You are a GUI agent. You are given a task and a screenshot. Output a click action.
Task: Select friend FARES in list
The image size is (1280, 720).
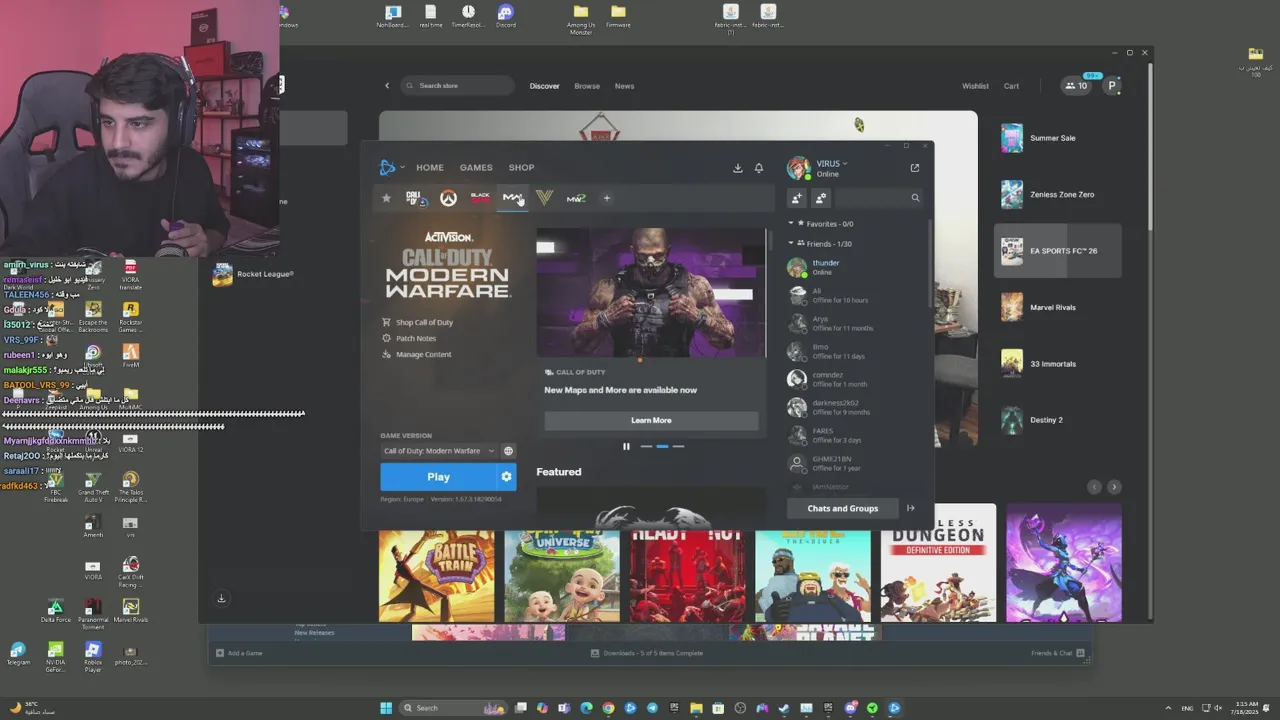tap(855, 435)
